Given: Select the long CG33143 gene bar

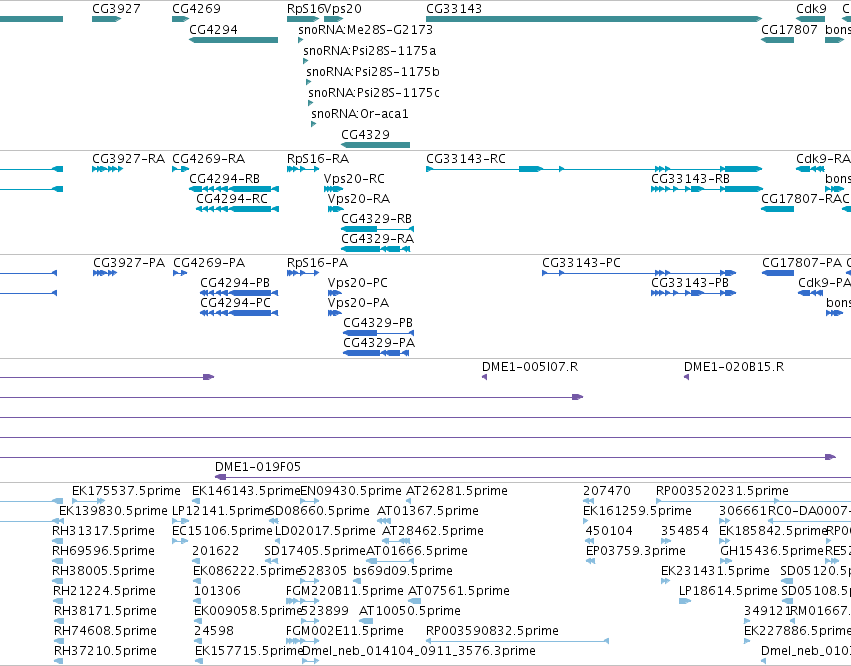Looking at the screenshot, I should (594, 19).
